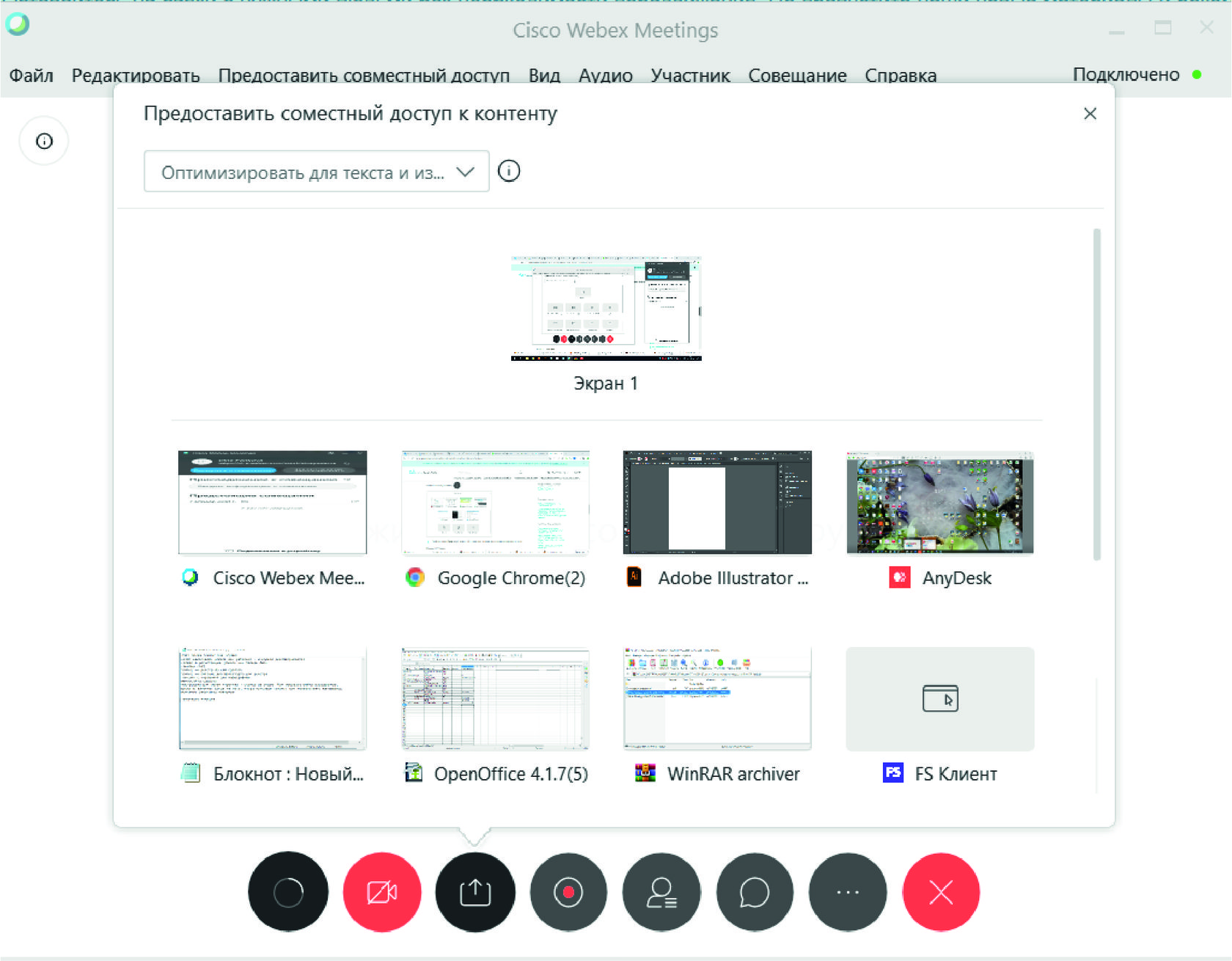Select the Экран 1 screen thumbnail
This screenshot has width=1232, height=961.
pos(606,309)
